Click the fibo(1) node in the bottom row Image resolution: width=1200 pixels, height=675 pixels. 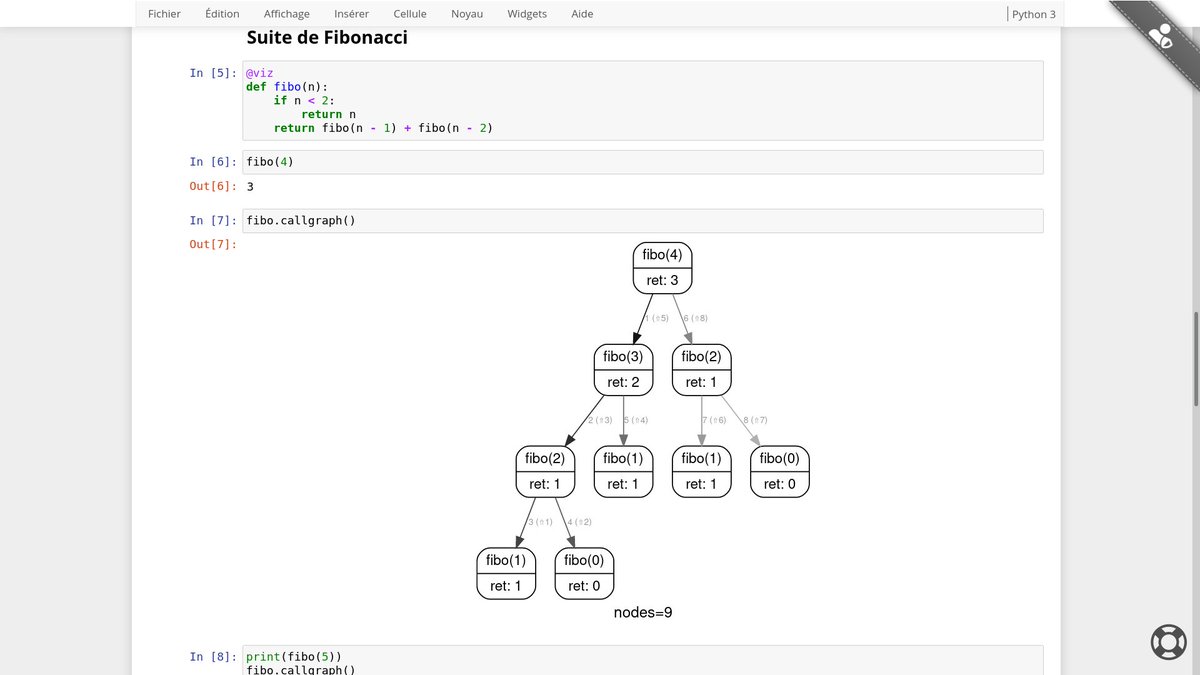[x=506, y=573]
